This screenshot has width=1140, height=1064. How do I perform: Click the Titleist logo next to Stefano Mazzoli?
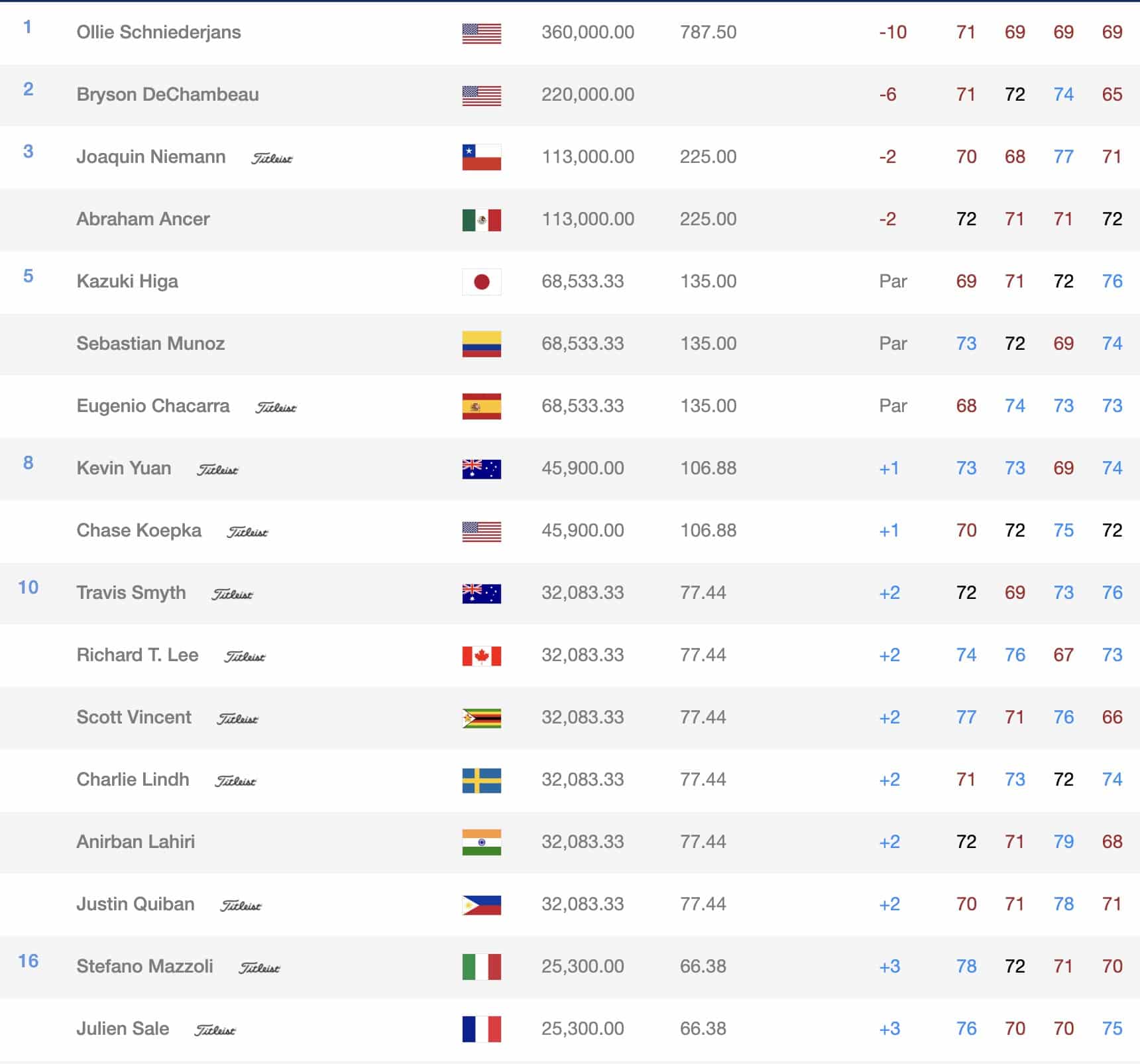tap(259, 968)
